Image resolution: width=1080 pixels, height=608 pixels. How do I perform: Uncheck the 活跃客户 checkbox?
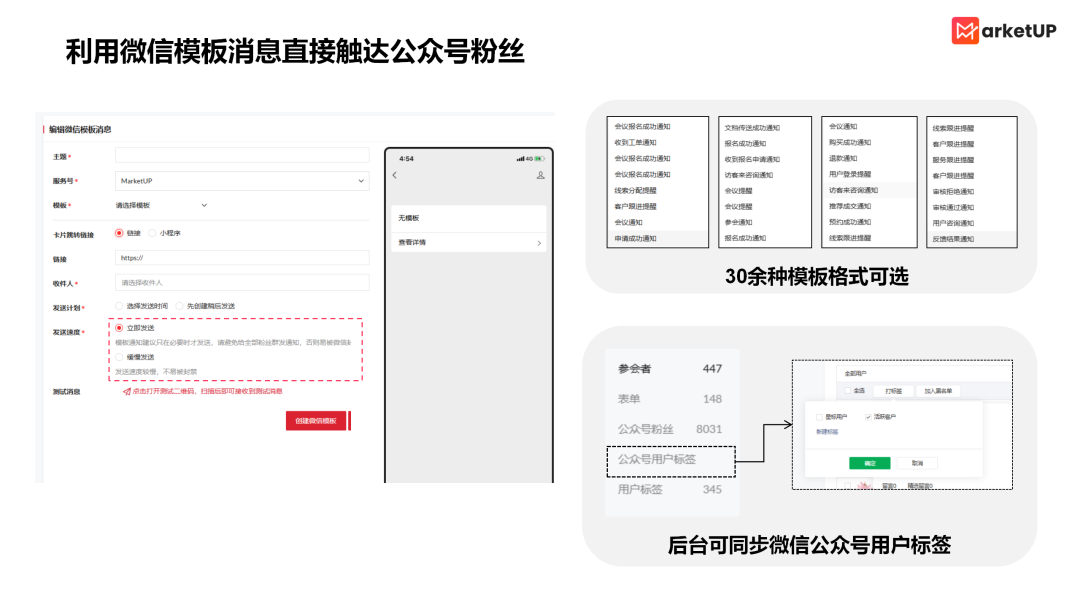point(868,416)
